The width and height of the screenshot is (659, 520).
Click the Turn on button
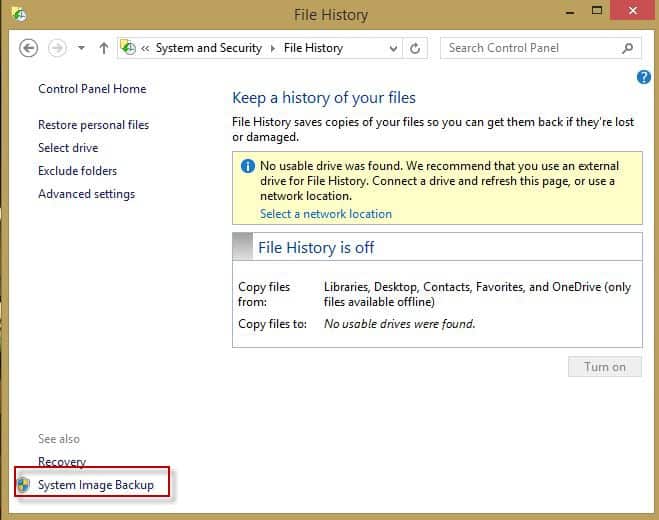point(605,367)
